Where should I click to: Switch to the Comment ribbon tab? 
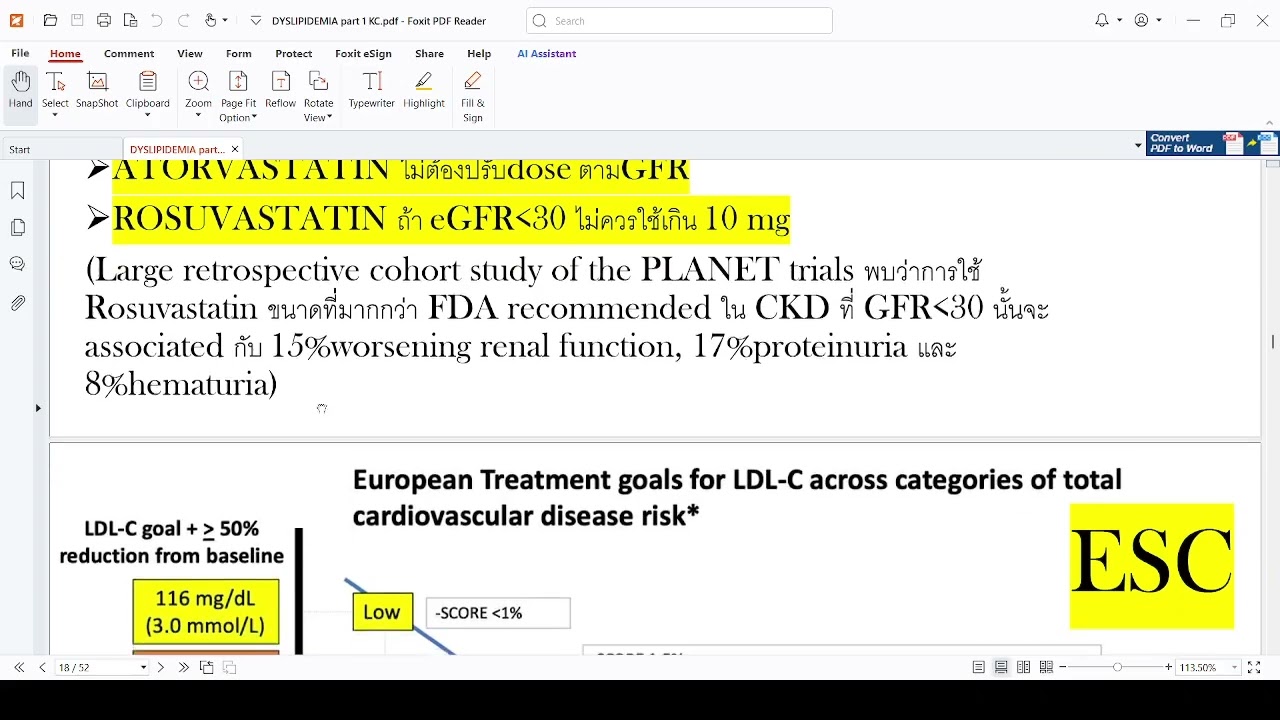coord(129,53)
